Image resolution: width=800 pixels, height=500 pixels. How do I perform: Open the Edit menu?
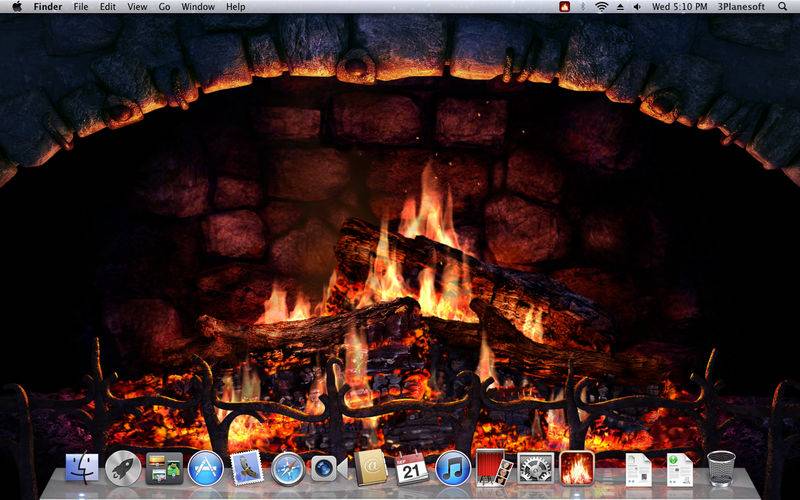[x=108, y=7]
